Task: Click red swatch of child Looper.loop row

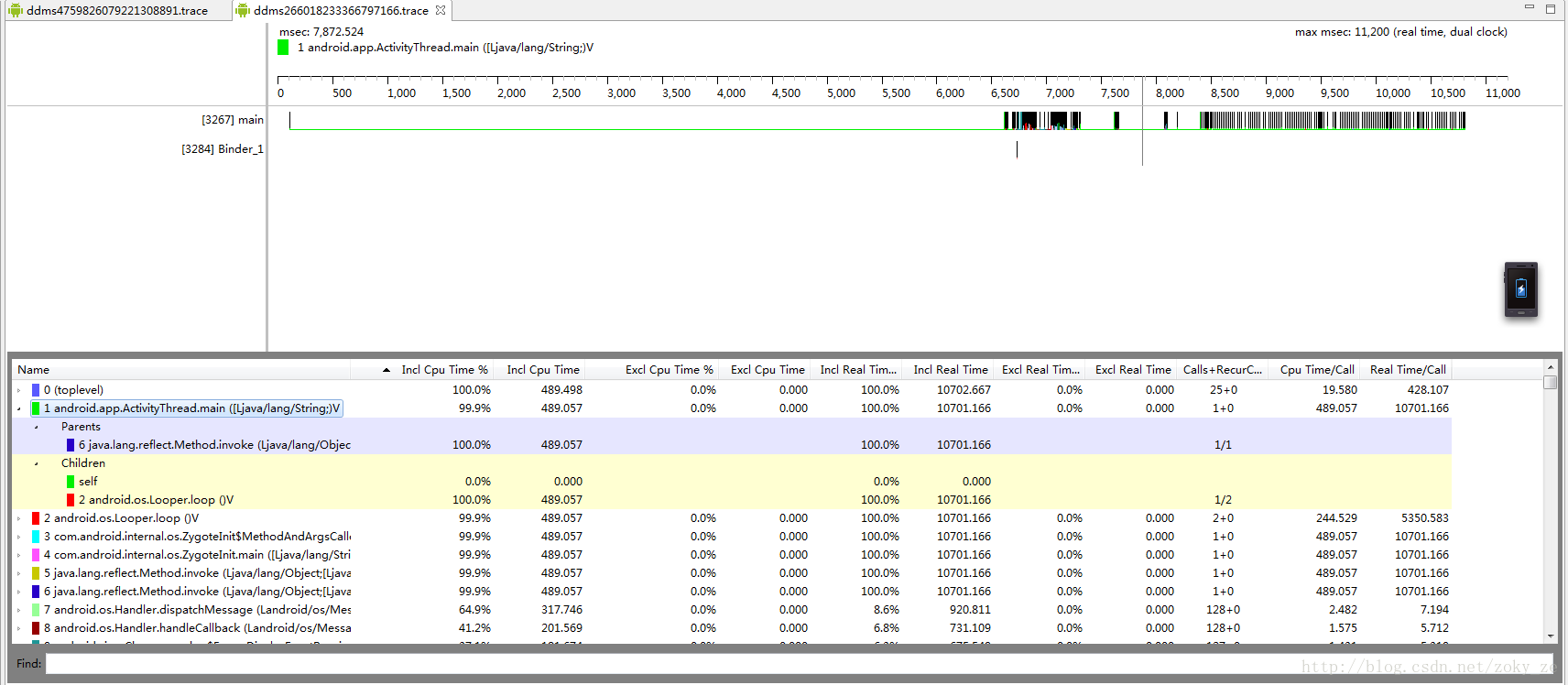Action: (x=71, y=500)
